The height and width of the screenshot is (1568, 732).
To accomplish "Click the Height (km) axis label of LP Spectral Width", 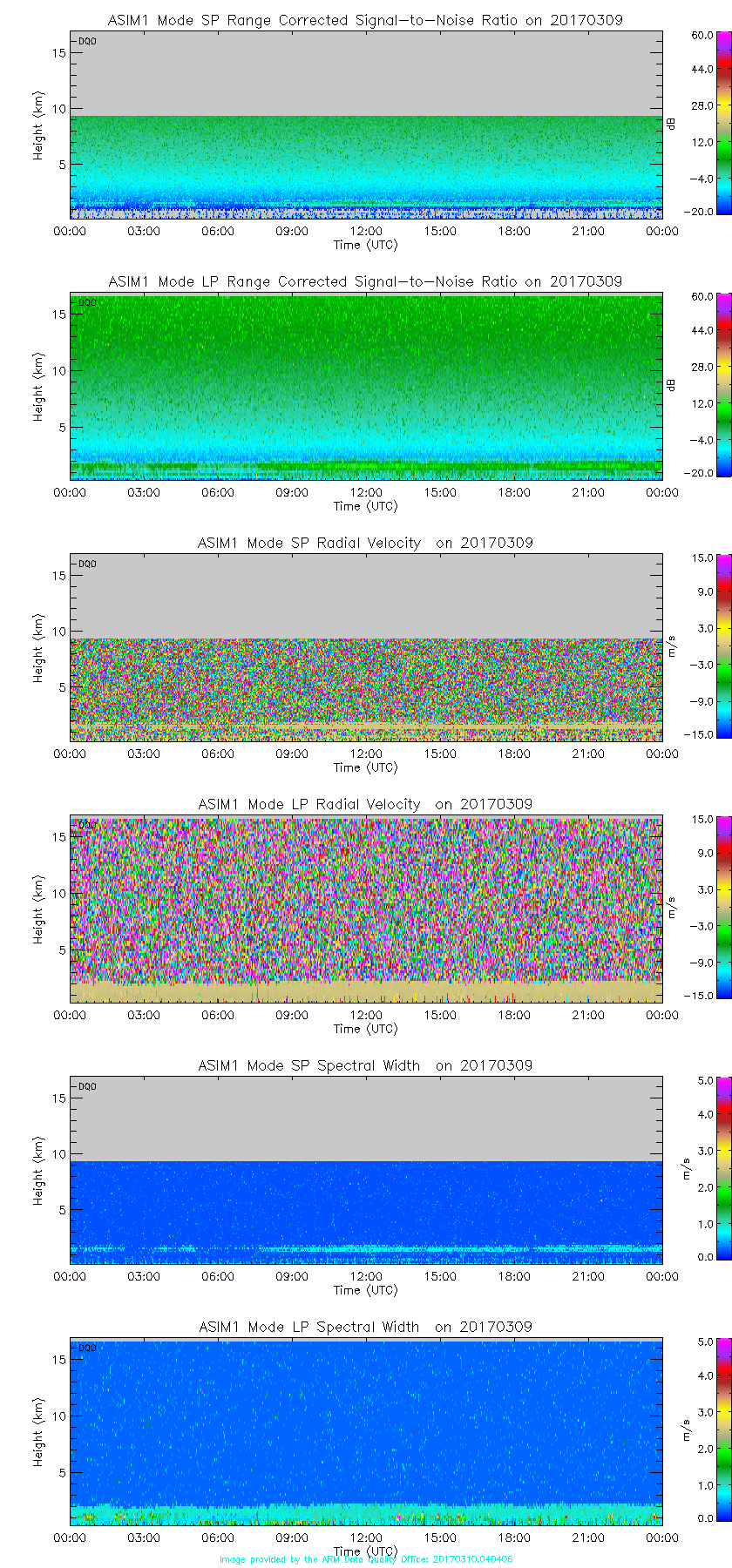I will (38, 1433).
